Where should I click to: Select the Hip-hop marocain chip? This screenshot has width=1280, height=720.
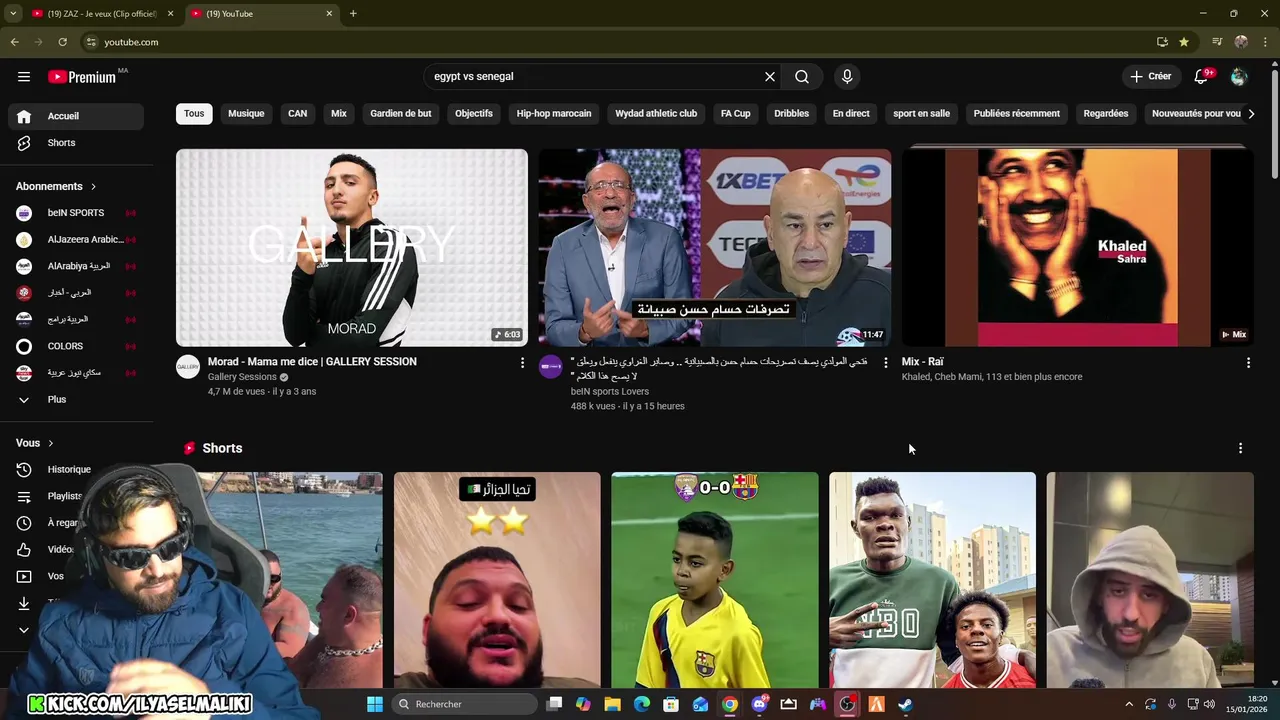(x=554, y=113)
